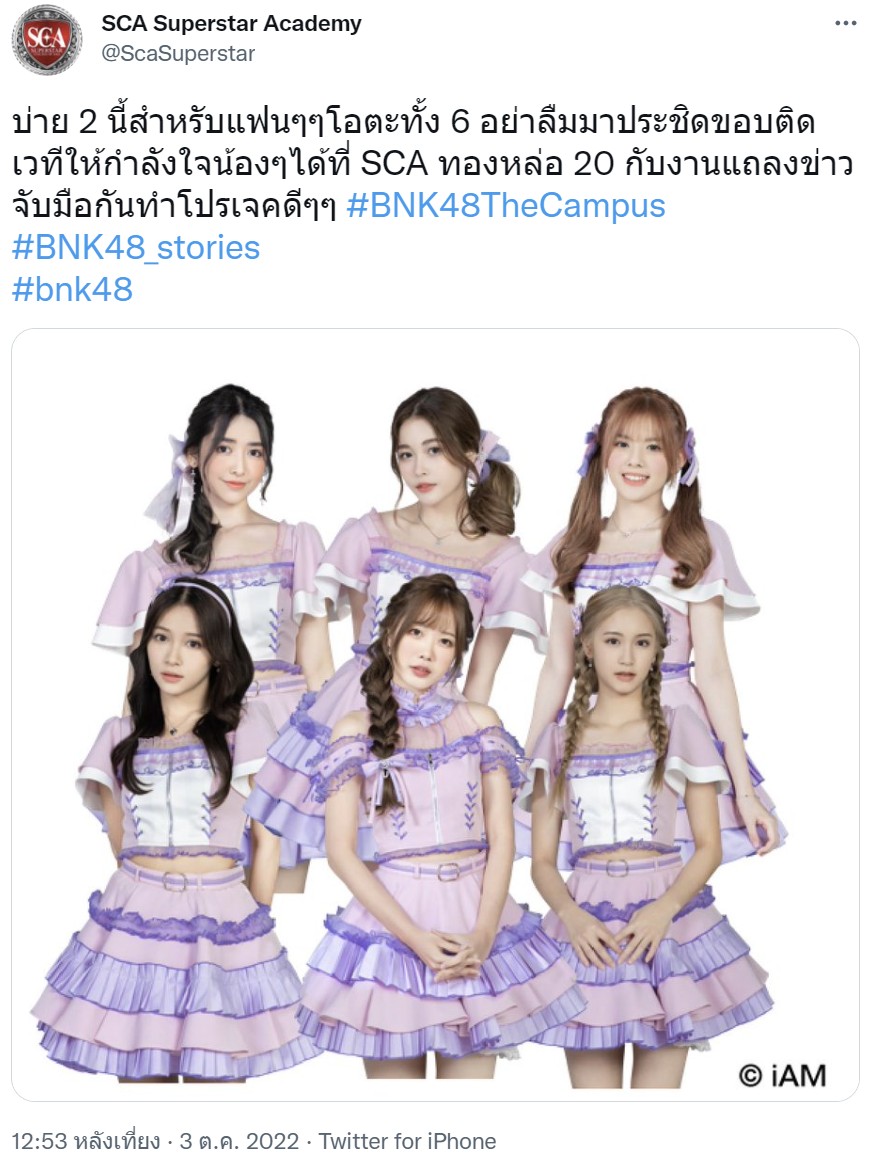Click the © iAM watermark in photo

tap(782, 1075)
